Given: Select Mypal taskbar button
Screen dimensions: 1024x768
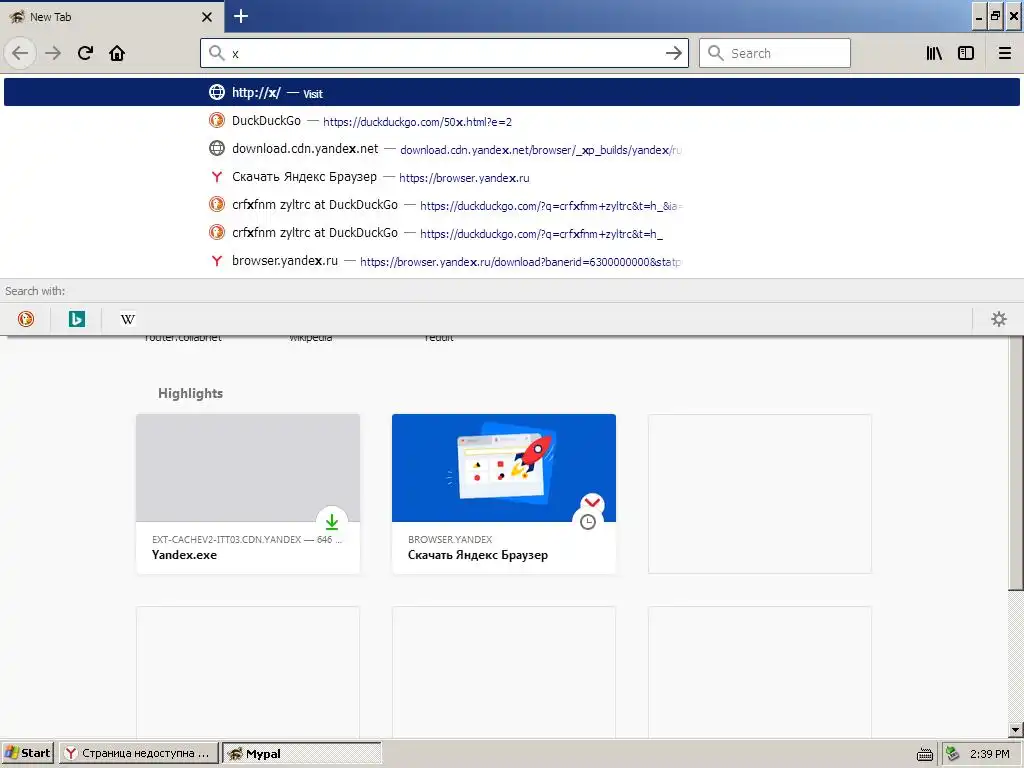Looking at the screenshot, I should pos(302,753).
